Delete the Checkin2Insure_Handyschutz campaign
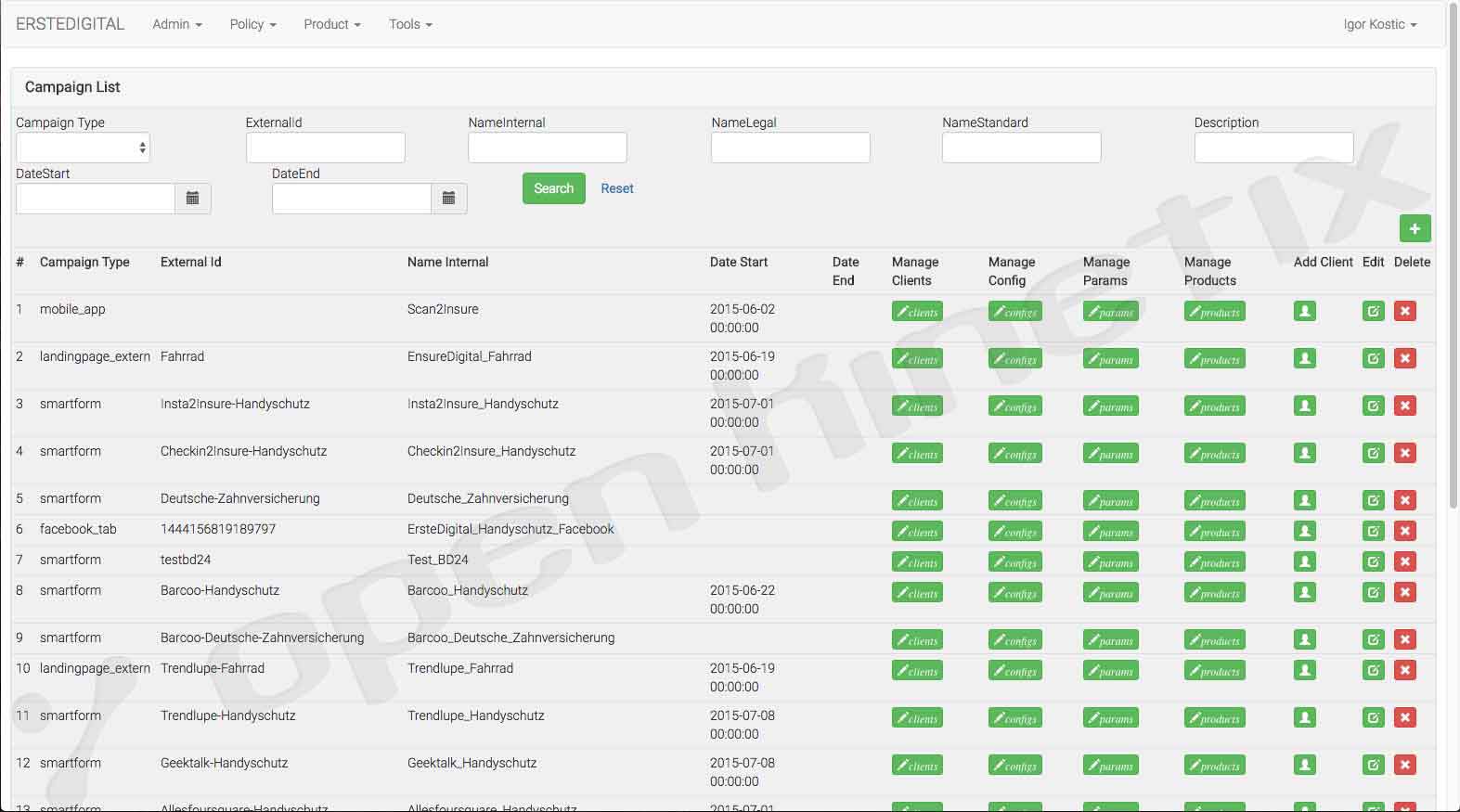Screen dimensions: 1460x812 click(1405, 453)
